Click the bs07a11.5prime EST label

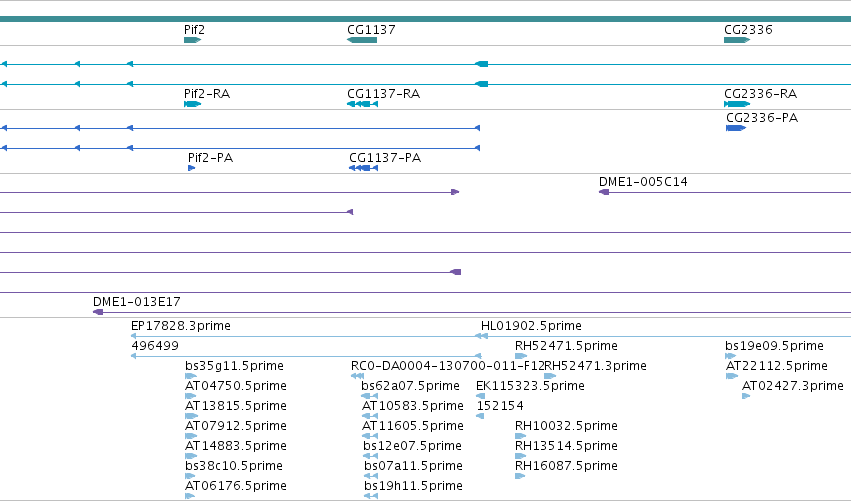pyautogui.click(x=414, y=466)
